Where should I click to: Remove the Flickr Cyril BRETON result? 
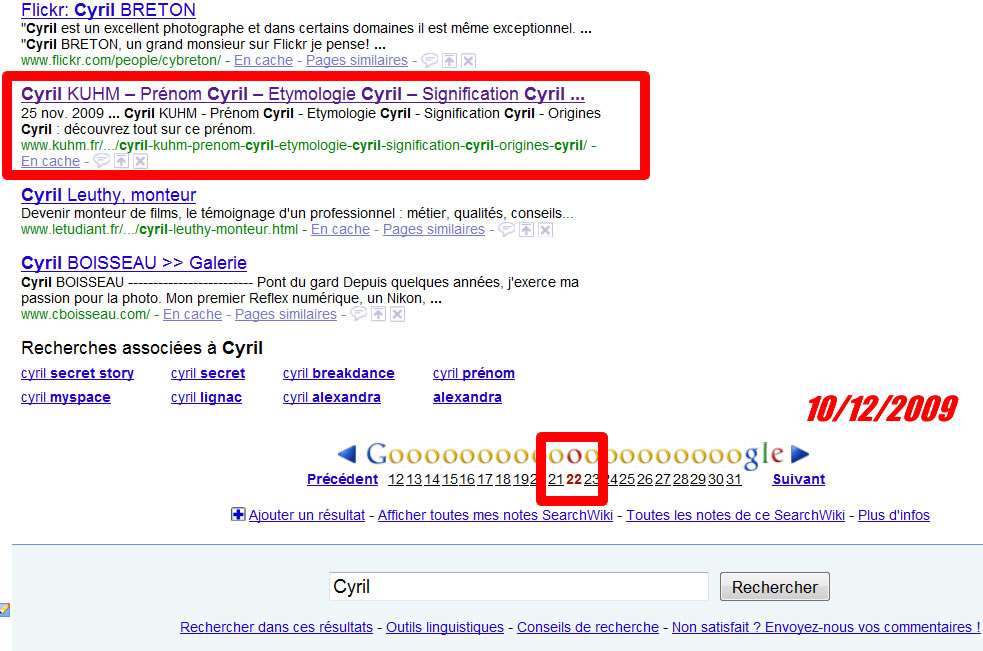point(468,60)
